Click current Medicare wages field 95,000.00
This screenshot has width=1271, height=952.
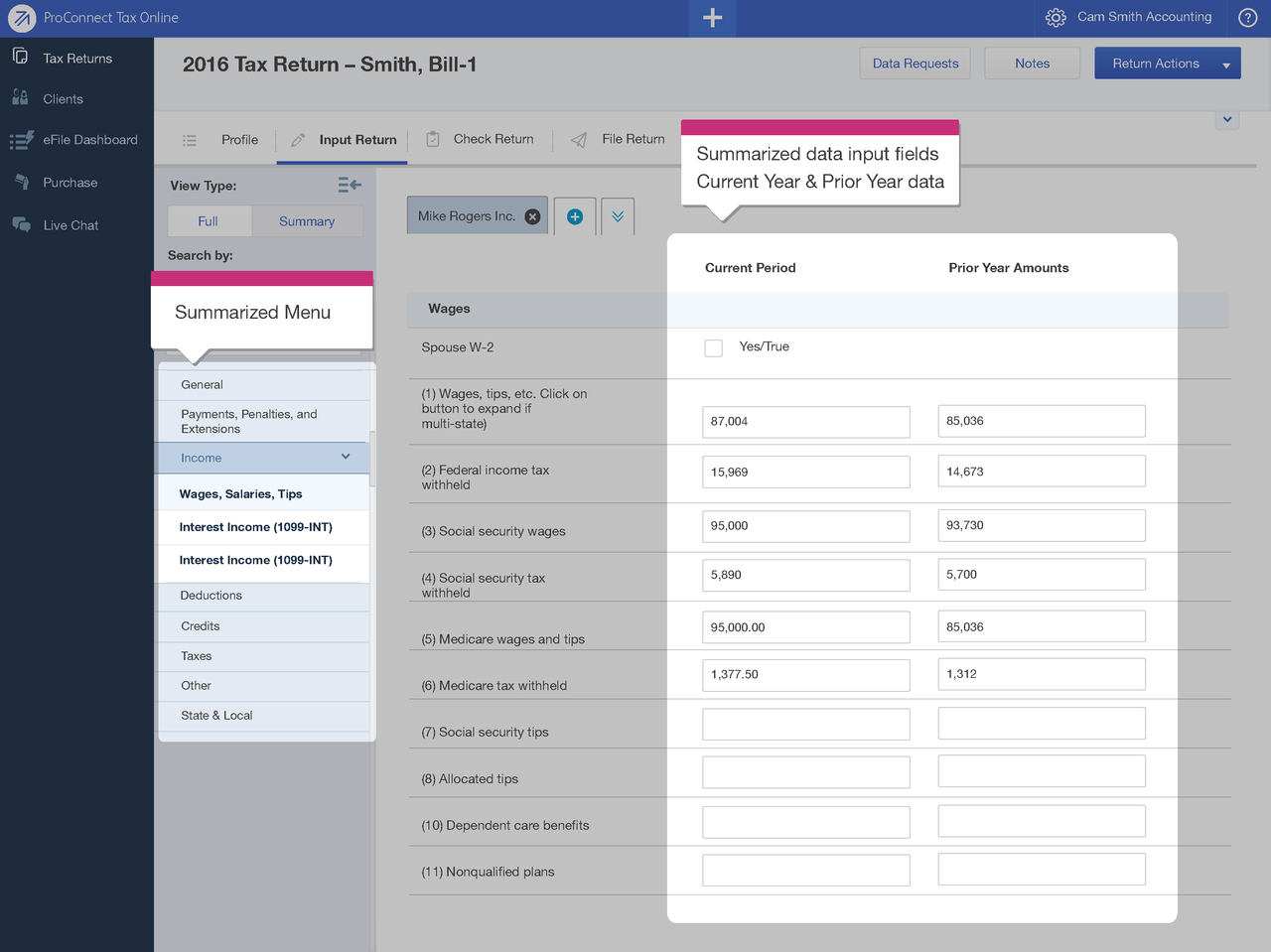pos(806,627)
